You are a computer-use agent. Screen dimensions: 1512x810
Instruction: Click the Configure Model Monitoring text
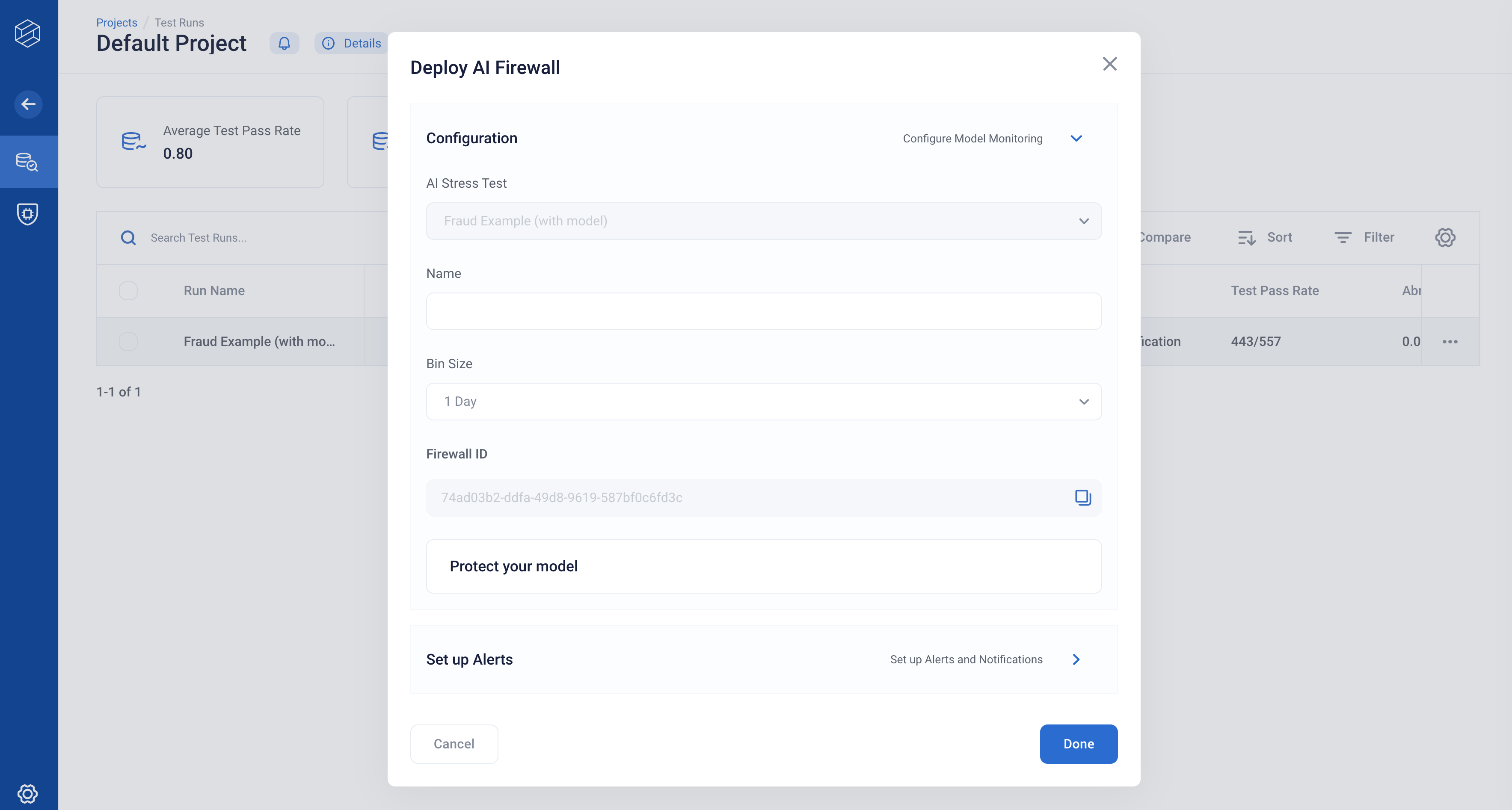(972, 139)
